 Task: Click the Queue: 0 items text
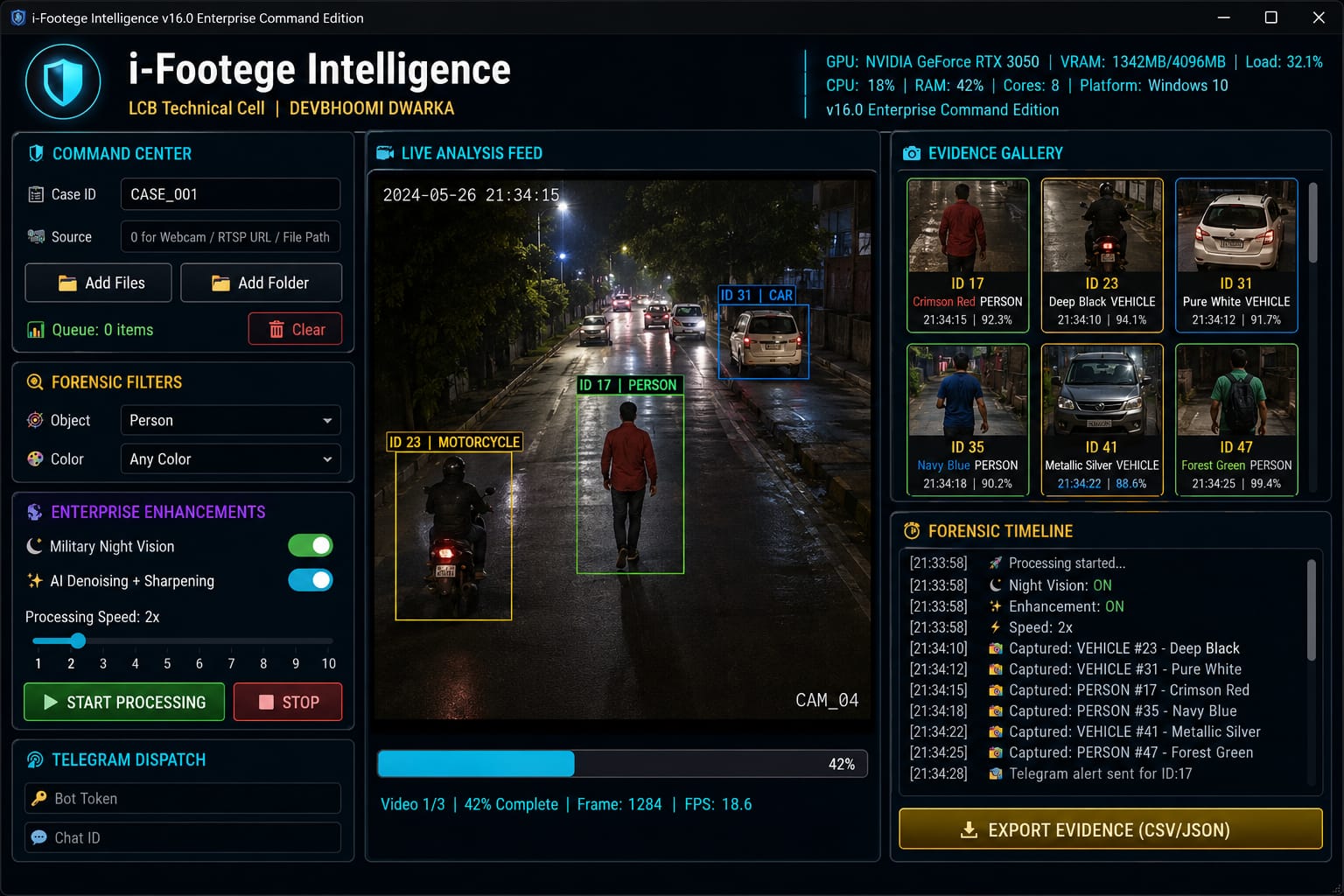click(102, 330)
